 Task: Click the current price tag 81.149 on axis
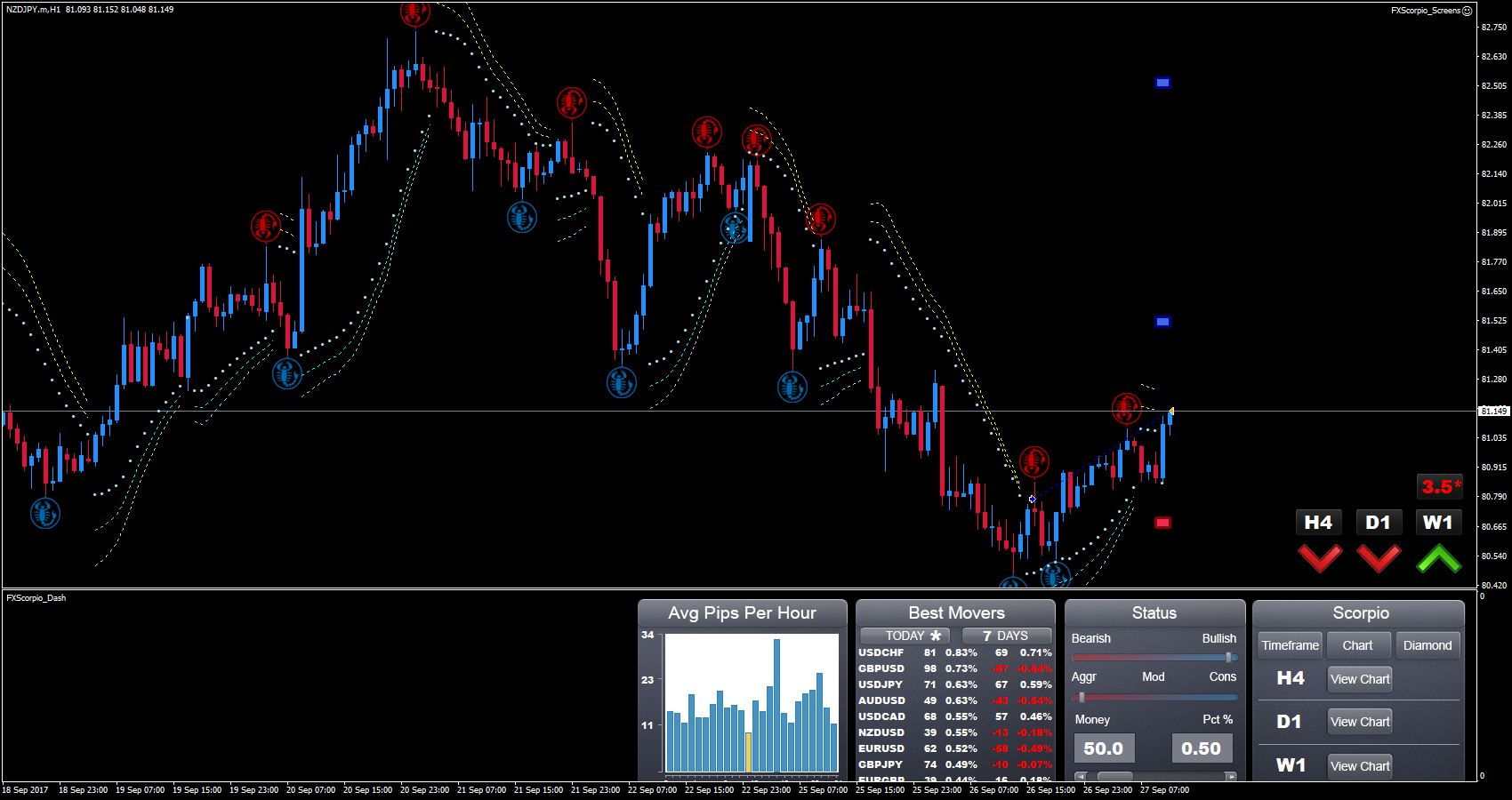(x=1494, y=411)
